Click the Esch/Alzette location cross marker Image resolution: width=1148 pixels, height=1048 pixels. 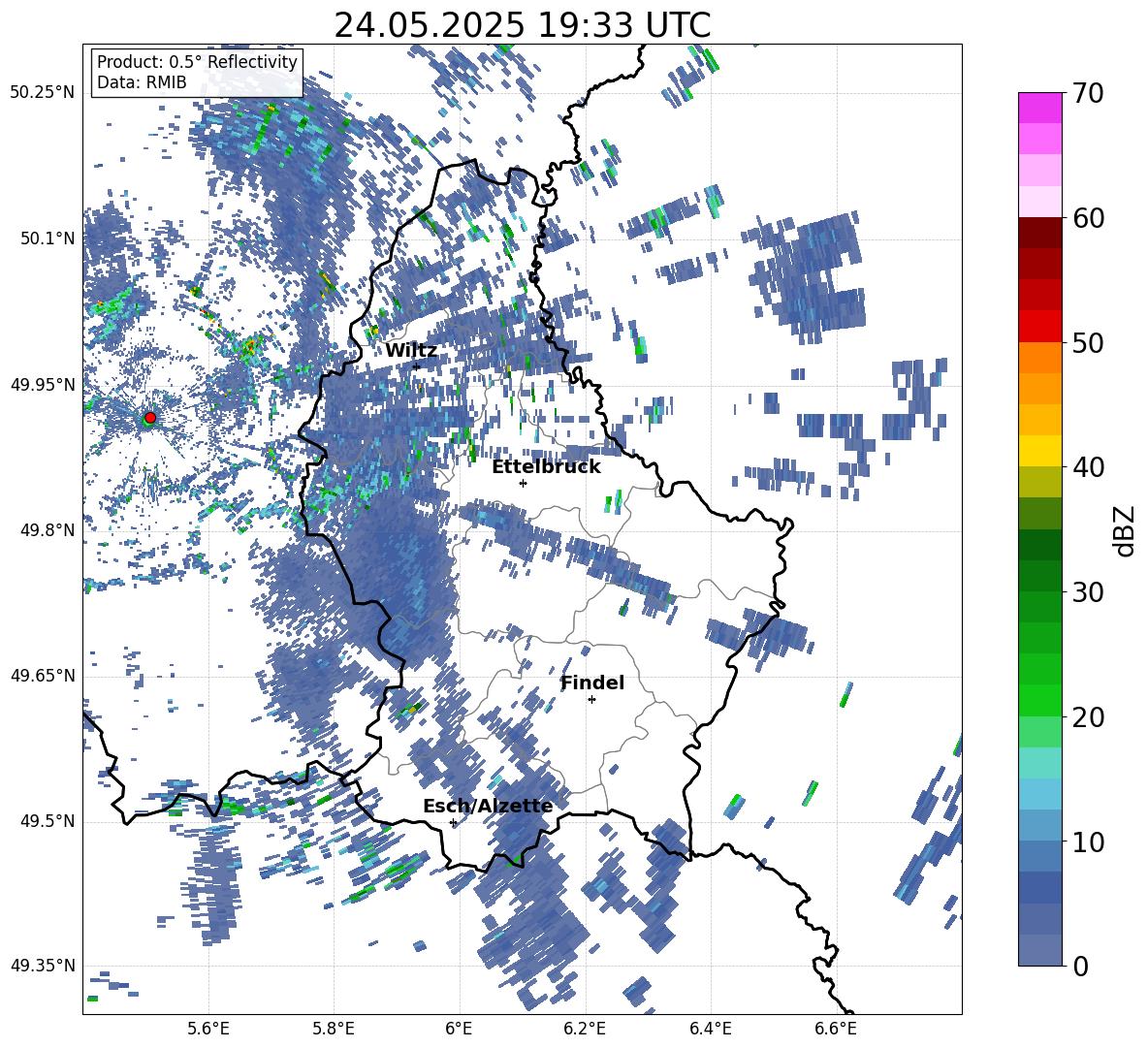pos(453,822)
